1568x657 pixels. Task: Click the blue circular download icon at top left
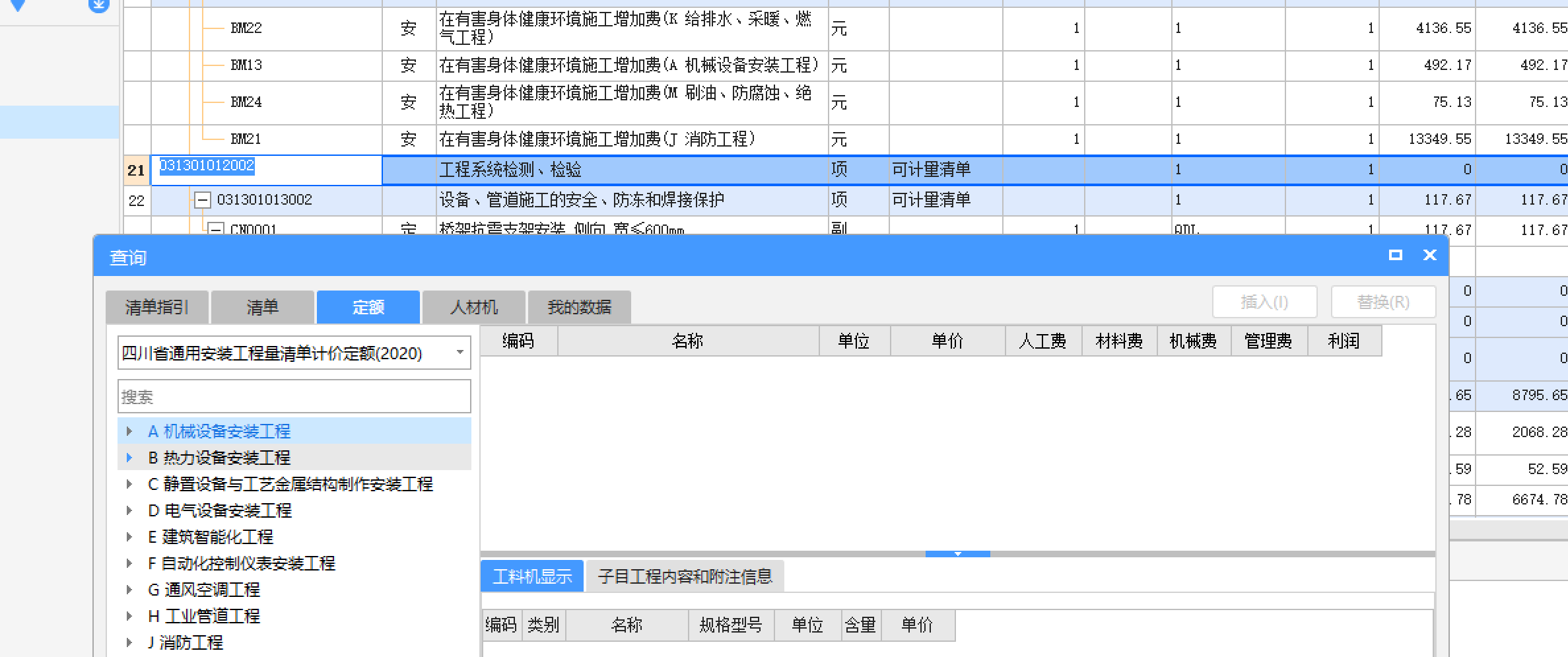point(98,6)
